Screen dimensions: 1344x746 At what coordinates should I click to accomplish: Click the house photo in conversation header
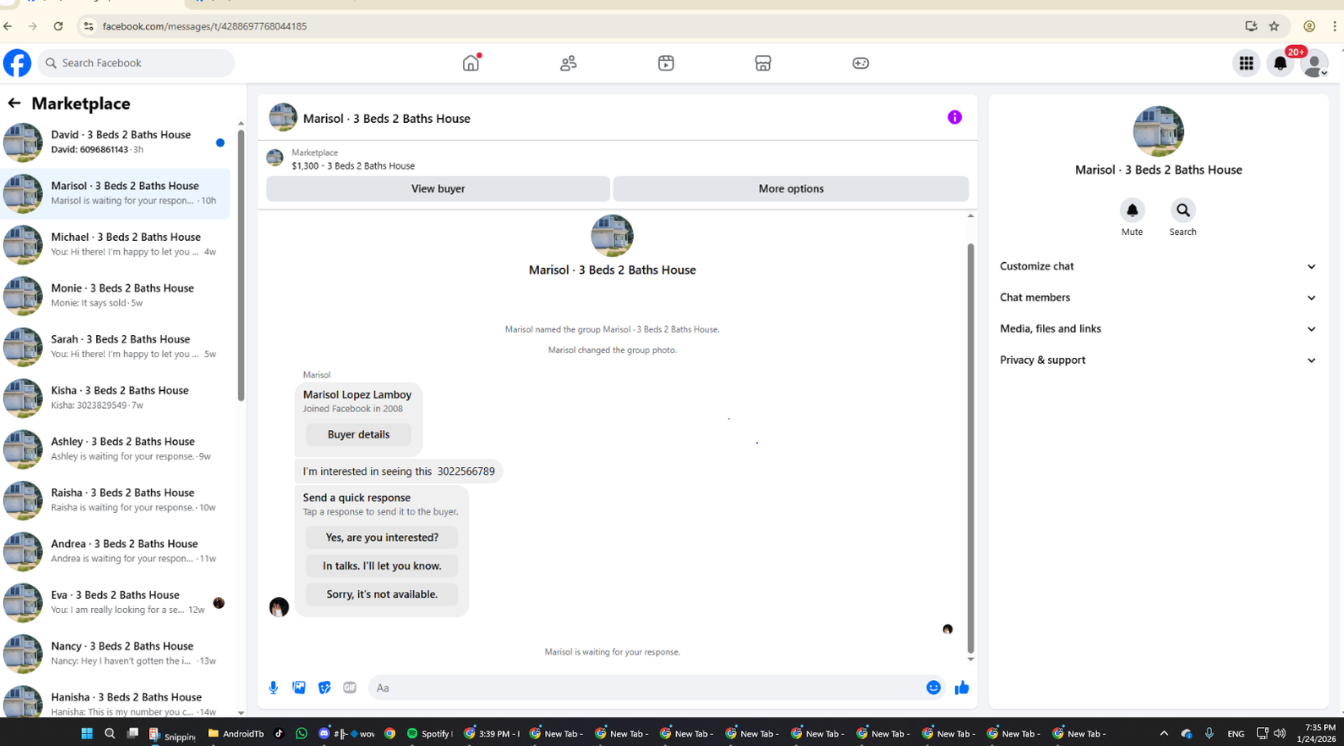(x=283, y=117)
